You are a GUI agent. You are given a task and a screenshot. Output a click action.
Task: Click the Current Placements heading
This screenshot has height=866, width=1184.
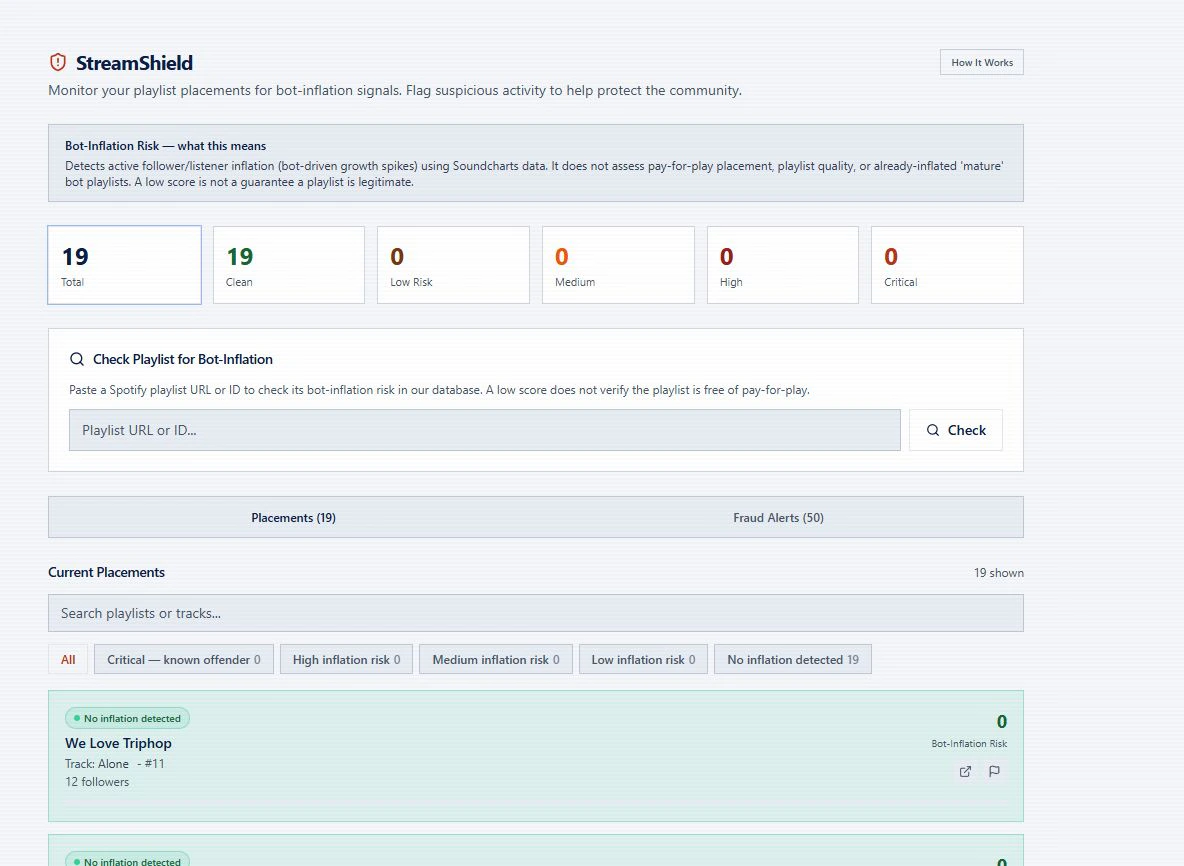(x=106, y=572)
